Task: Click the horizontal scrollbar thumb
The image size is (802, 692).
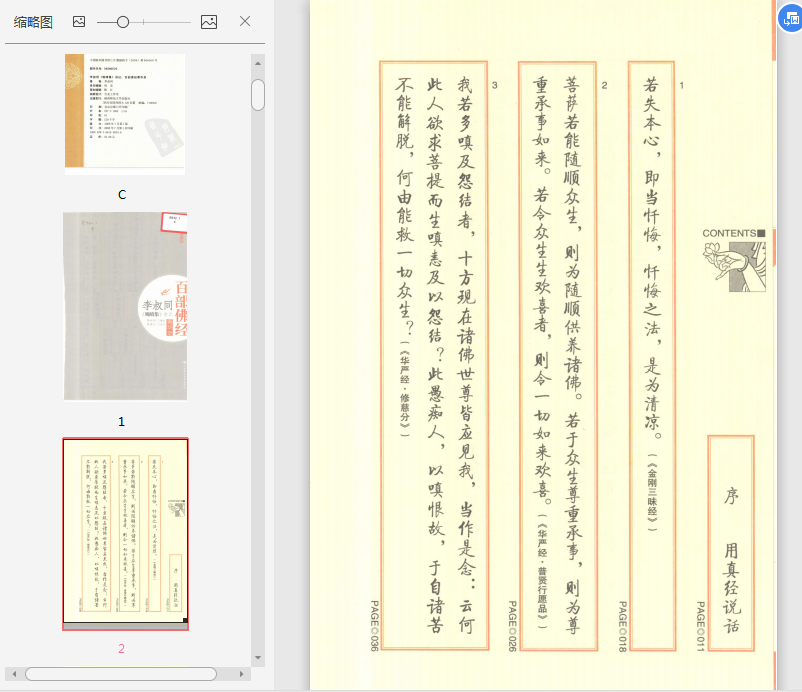Action: (121, 674)
